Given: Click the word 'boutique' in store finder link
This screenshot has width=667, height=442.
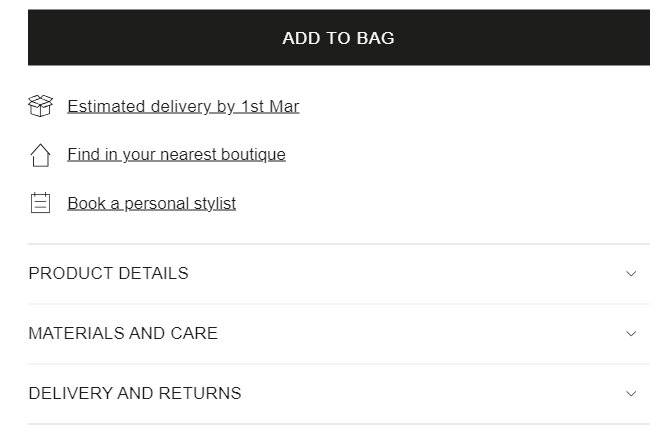Looking at the screenshot, I should click(254, 154).
